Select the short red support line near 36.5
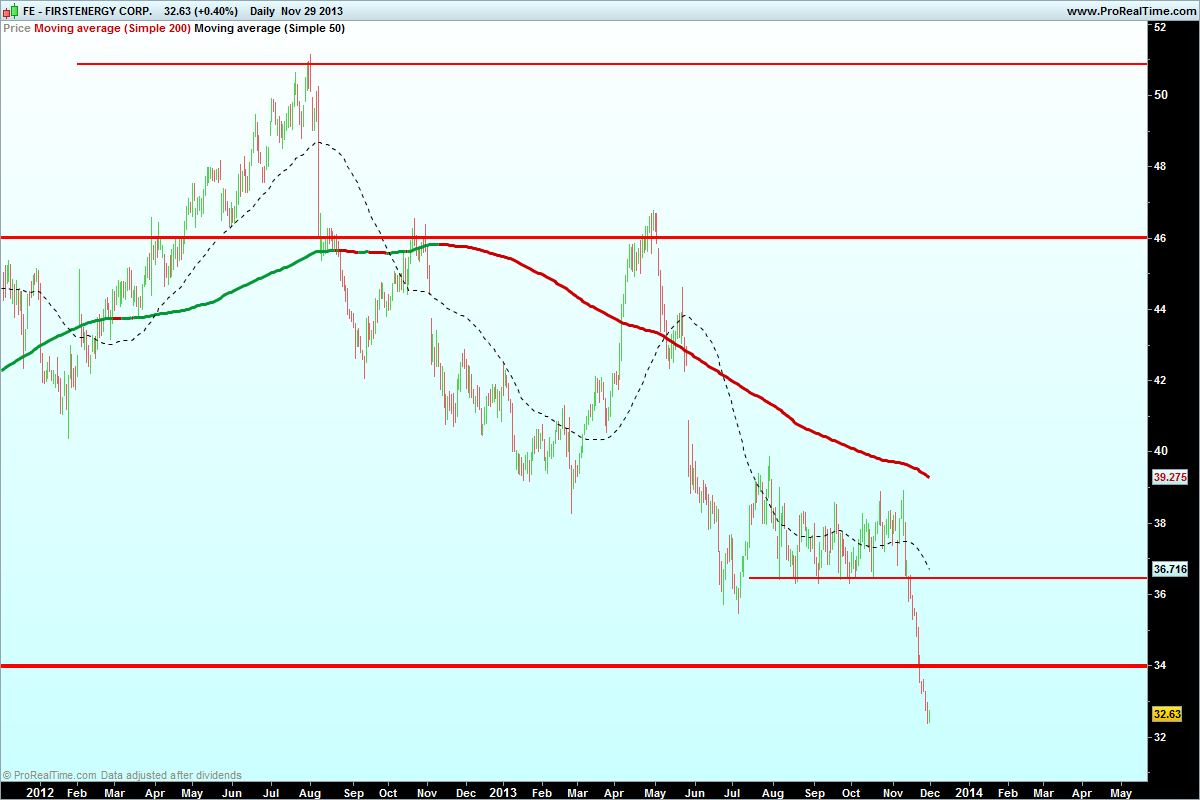 947,577
